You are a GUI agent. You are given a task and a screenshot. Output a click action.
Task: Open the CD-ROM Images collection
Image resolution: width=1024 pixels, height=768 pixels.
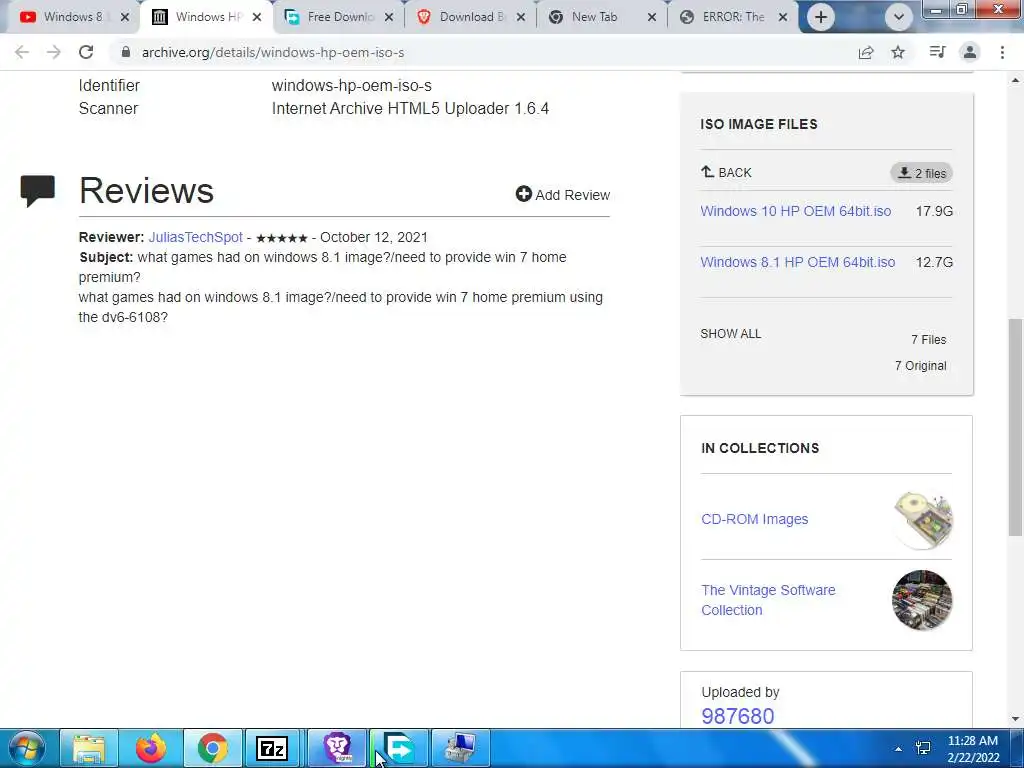tap(754, 519)
